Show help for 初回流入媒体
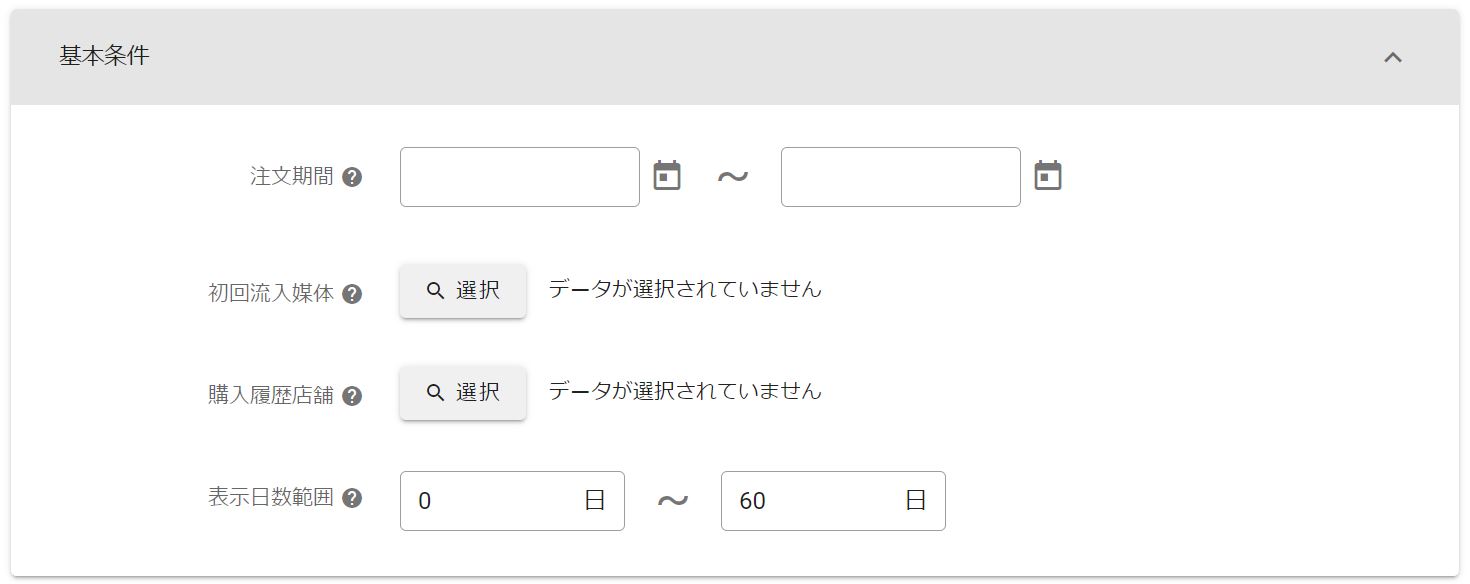Image resolution: width=1470 pixels, height=584 pixels. pyautogui.click(x=352, y=294)
